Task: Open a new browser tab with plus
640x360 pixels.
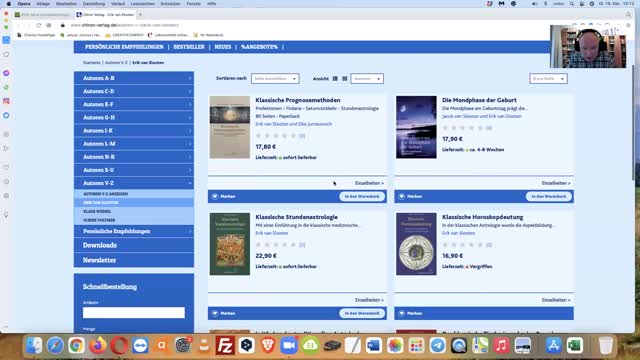Action: point(140,15)
